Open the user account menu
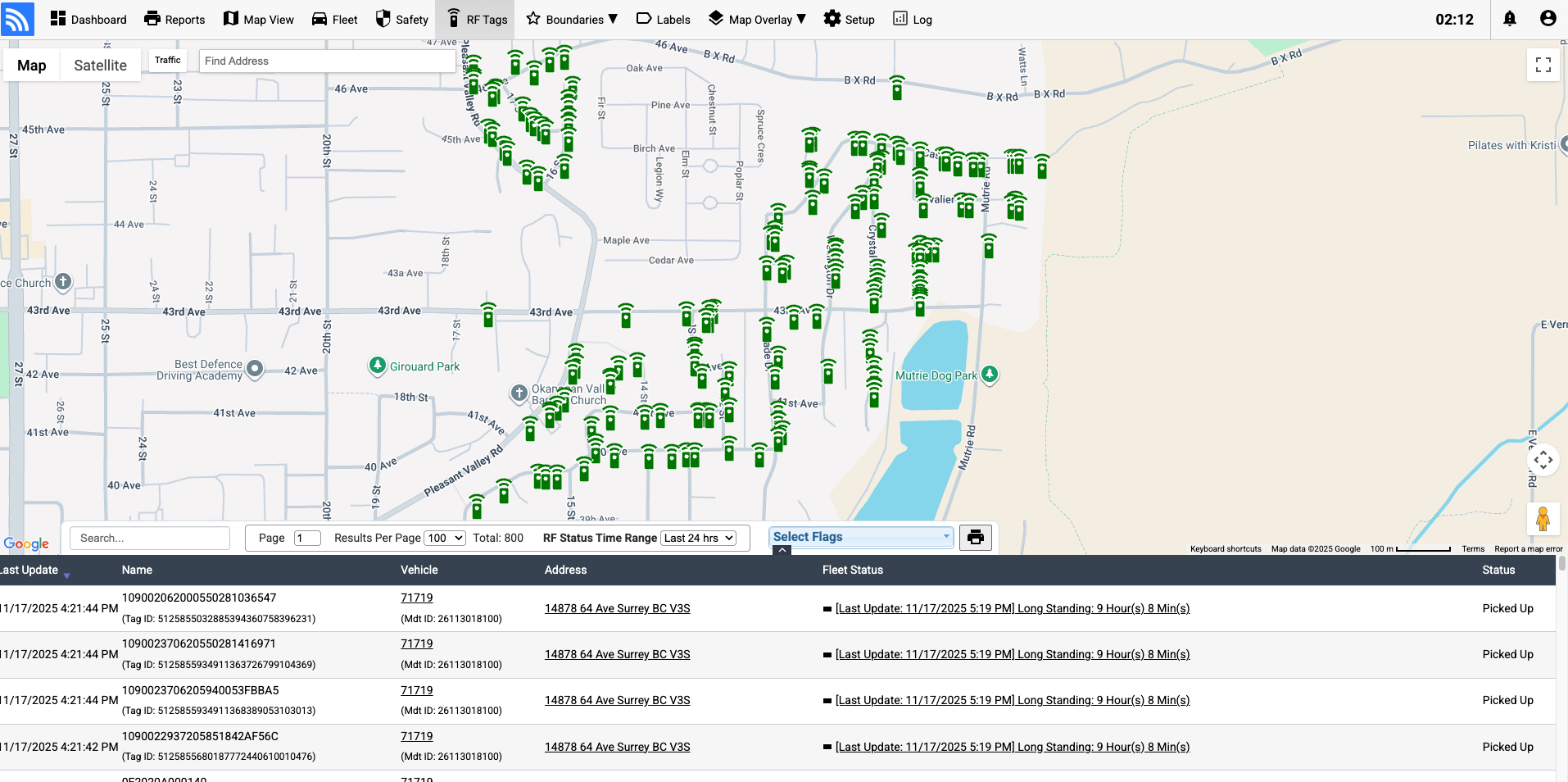This screenshot has width=1568, height=782. click(1548, 19)
